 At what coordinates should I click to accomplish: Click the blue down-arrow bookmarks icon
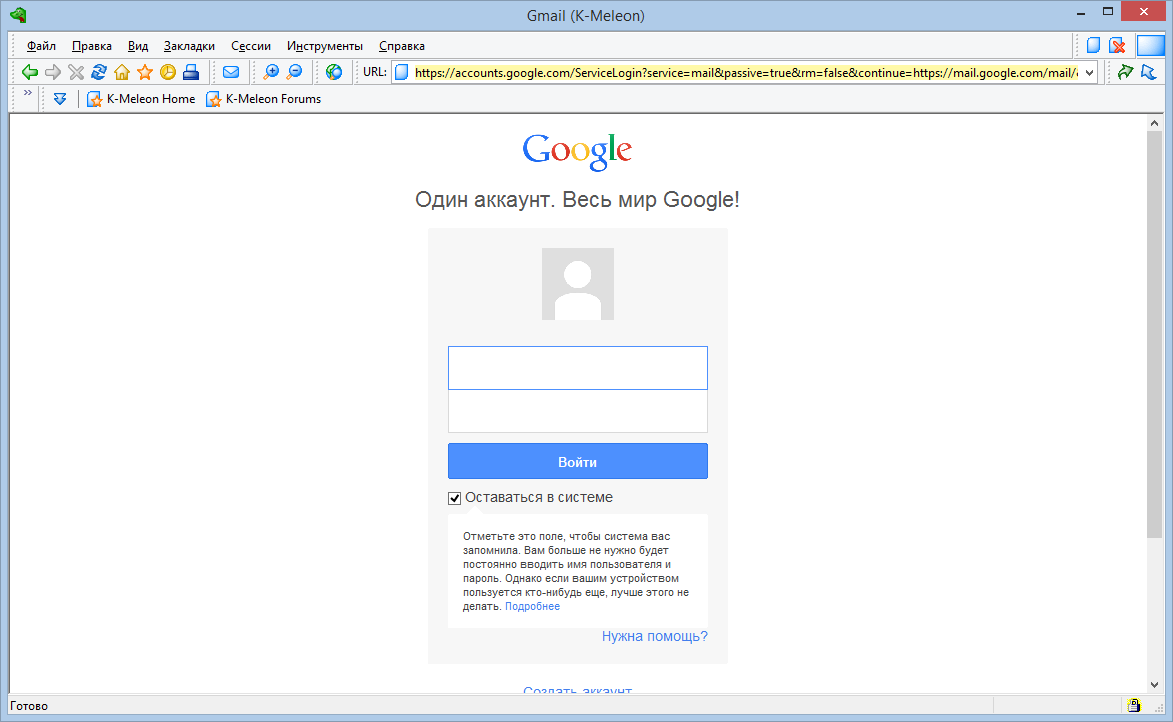[x=60, y=99]
